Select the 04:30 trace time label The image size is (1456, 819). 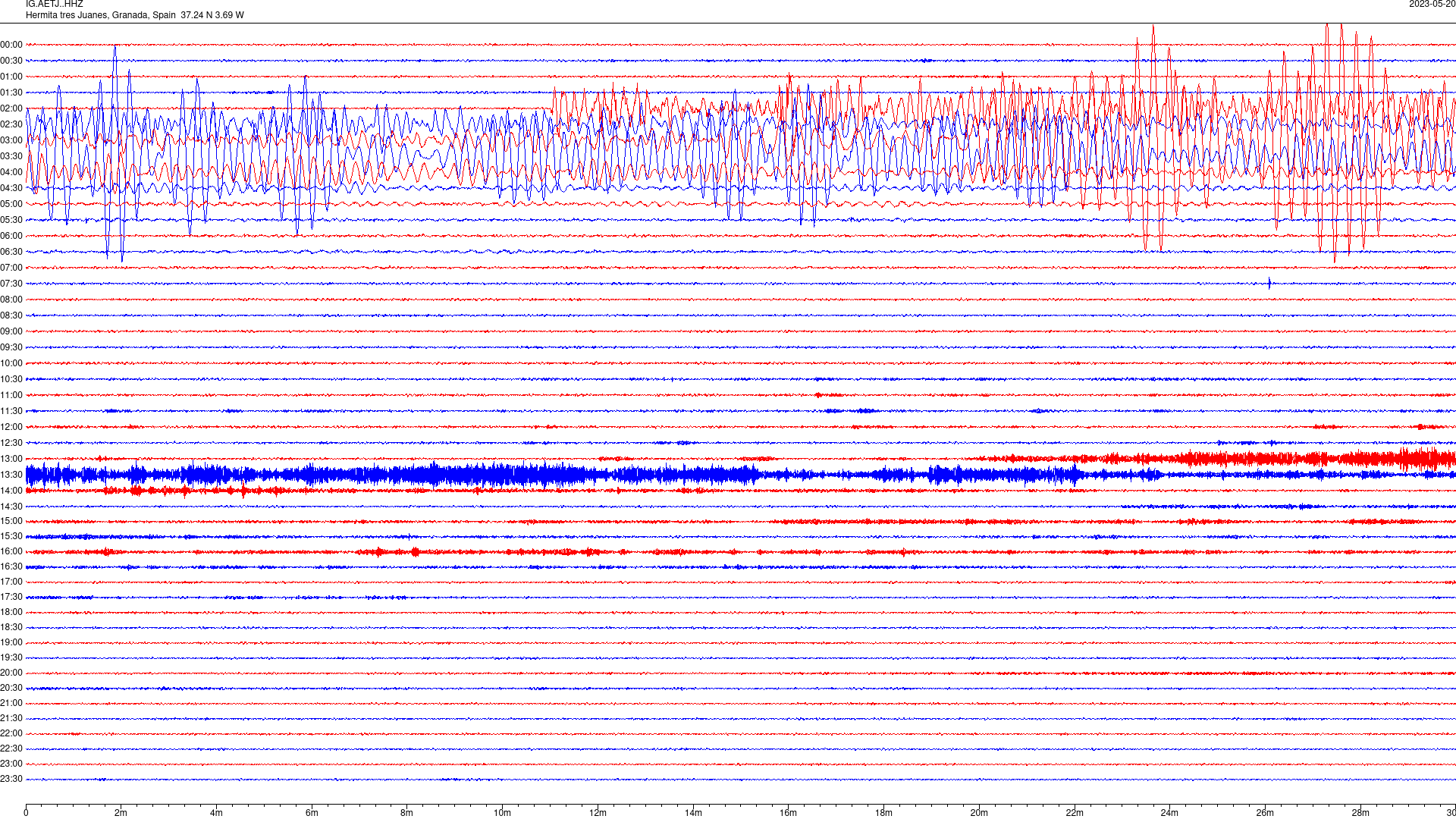point(11,188)
